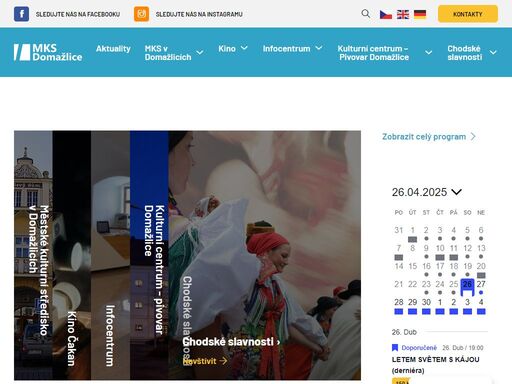Select day 27 in the calendar

[x=481, y=284]
